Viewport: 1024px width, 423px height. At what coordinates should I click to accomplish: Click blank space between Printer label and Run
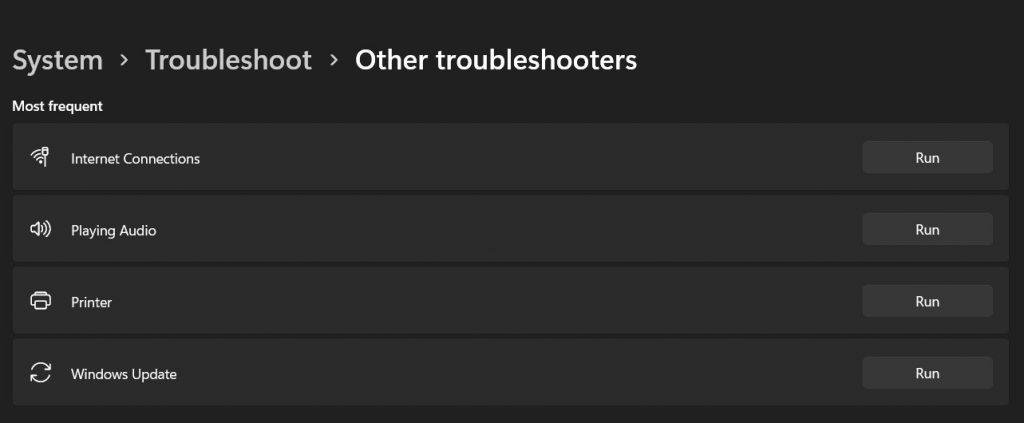tap(480, 301)
